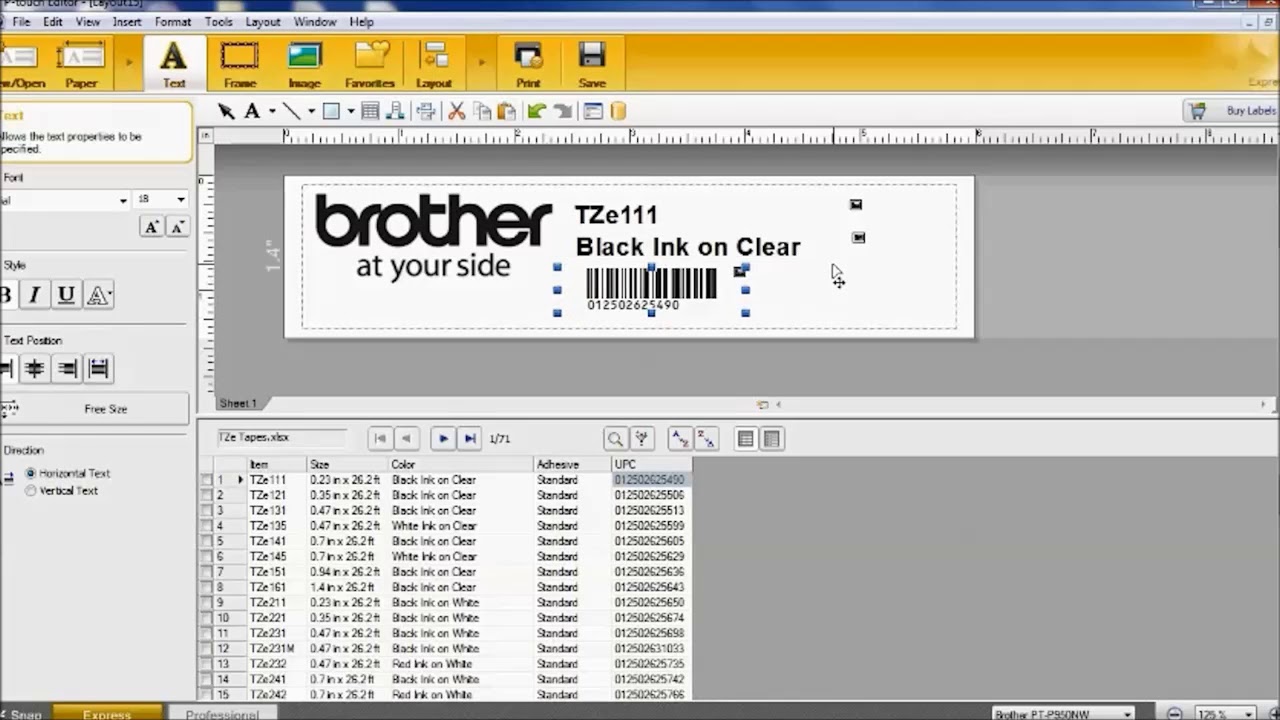
Task: Right align text position
Action: coord(67,369)
